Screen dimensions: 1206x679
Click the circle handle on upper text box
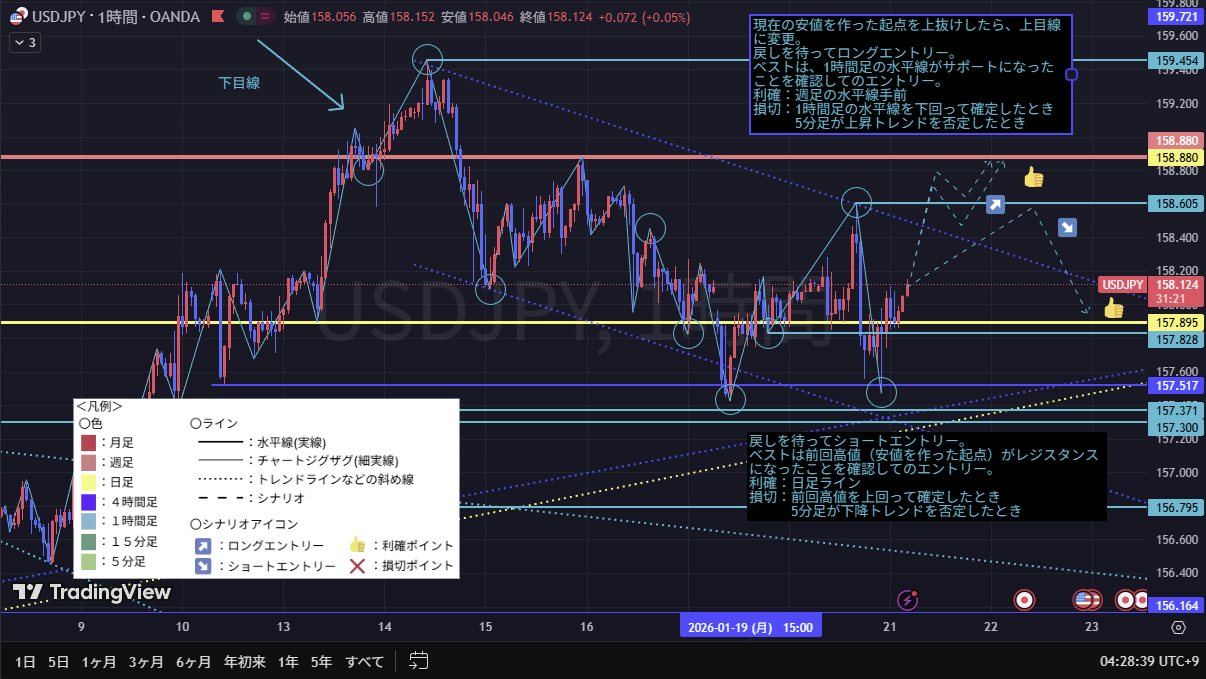click(1072, 74)
